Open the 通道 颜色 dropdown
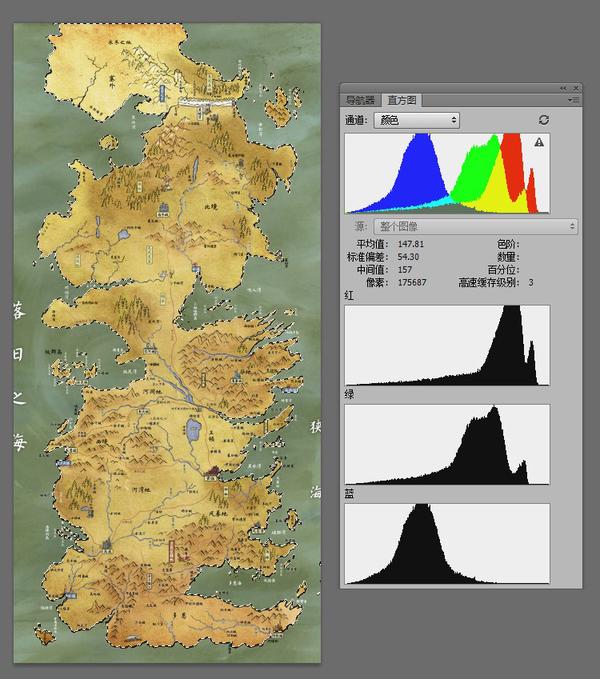This screenshot has height=679, width=600. 416,120
